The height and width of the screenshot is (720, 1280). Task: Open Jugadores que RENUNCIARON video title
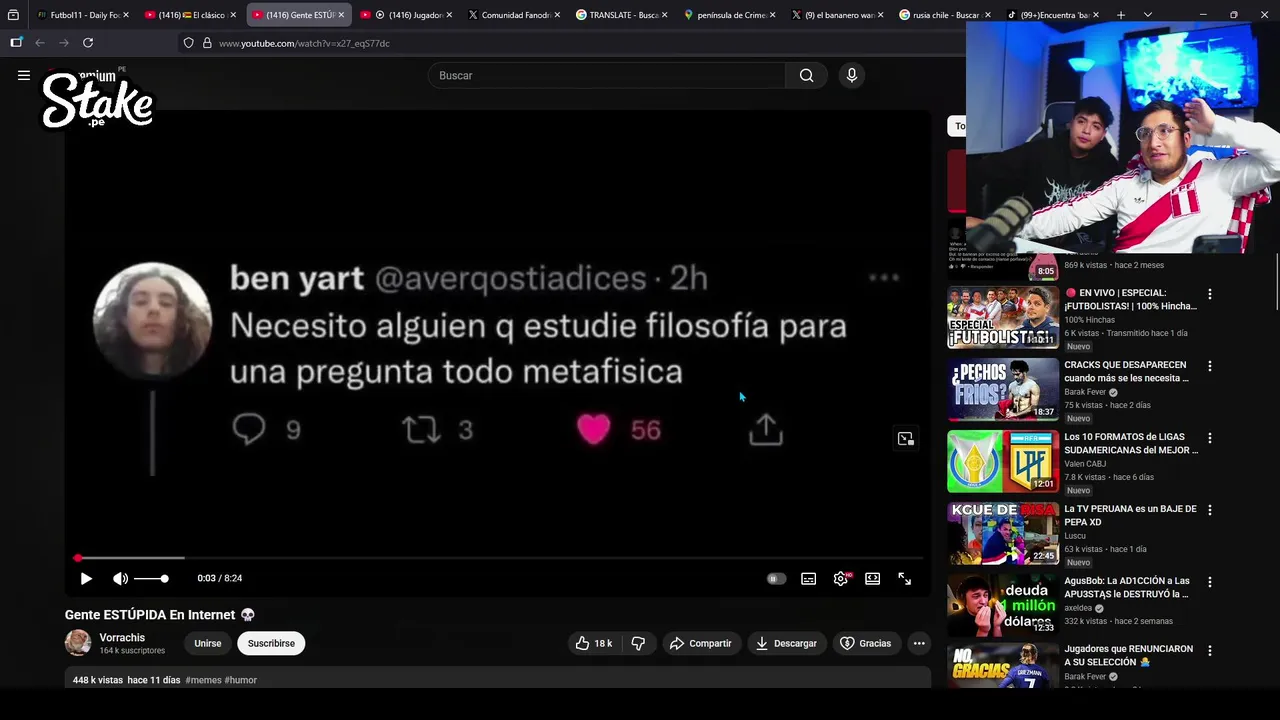(1128, 655)
